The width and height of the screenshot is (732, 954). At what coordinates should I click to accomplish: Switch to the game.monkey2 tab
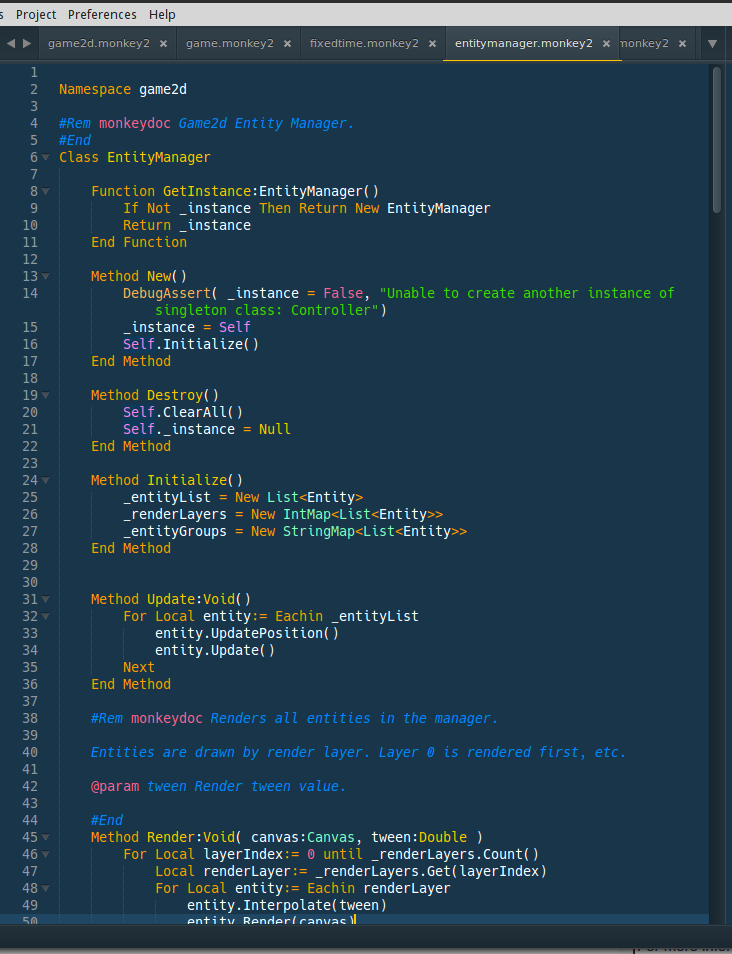click(x=229, y=44)
